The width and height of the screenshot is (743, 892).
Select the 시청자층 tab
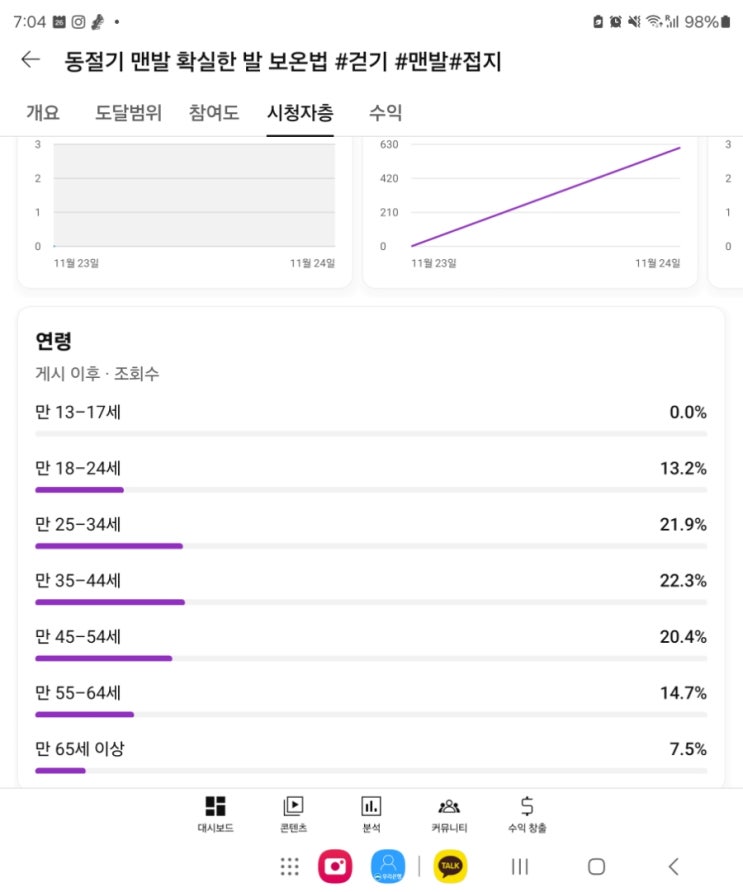[x=300, y=113]
